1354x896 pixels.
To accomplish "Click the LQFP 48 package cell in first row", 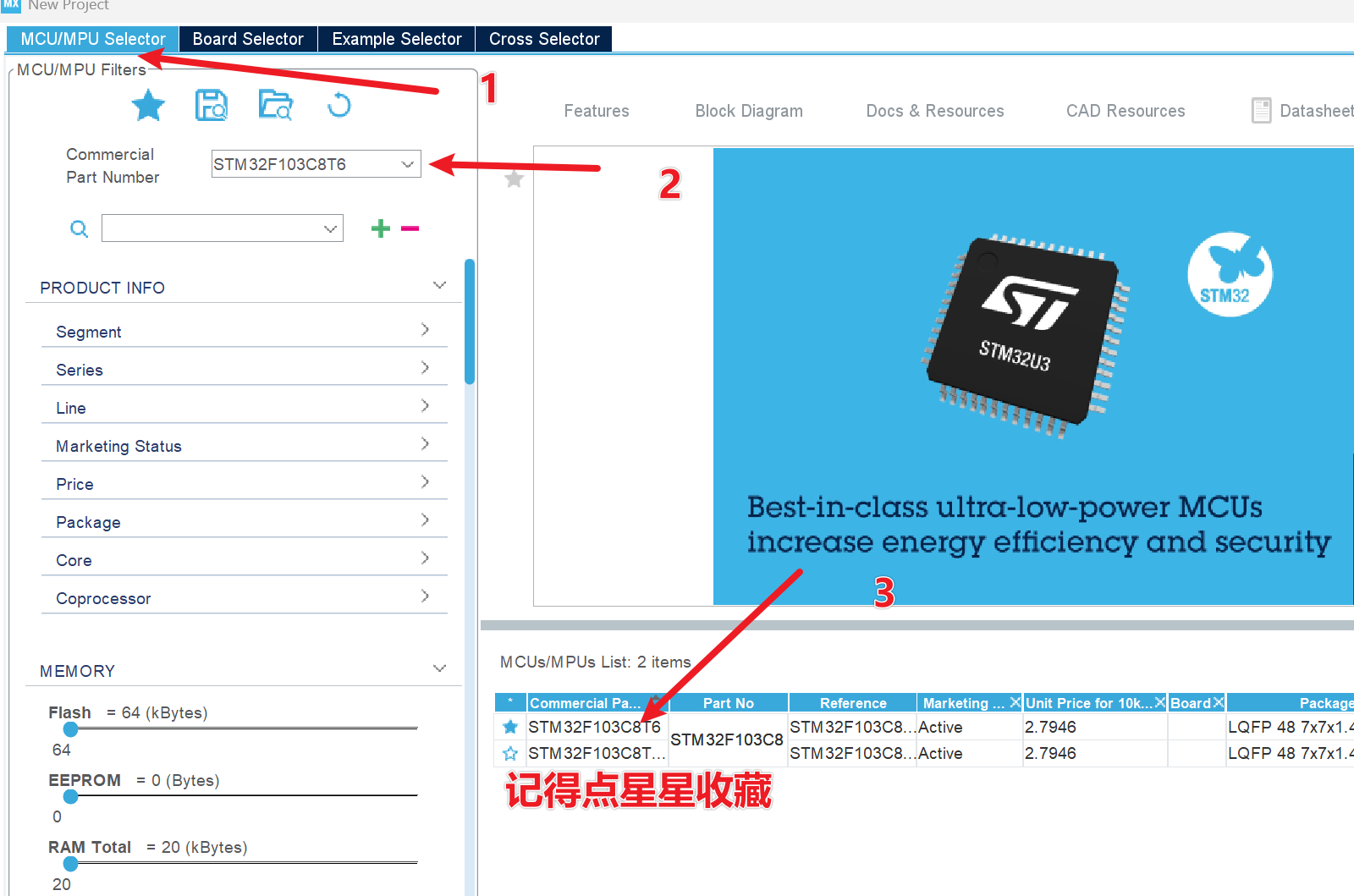I will [1291, 727].
